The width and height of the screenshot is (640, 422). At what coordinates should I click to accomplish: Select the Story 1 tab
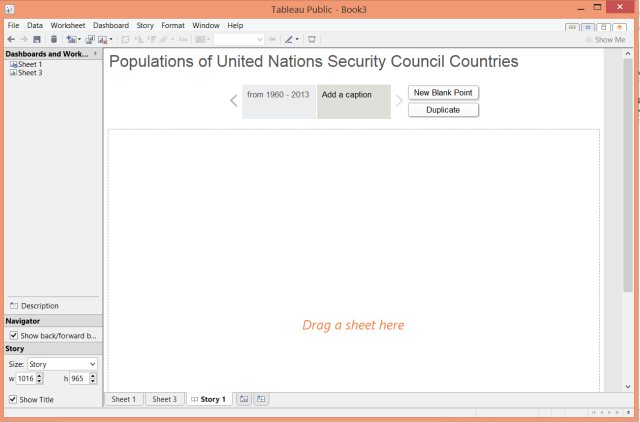[209, 399]
